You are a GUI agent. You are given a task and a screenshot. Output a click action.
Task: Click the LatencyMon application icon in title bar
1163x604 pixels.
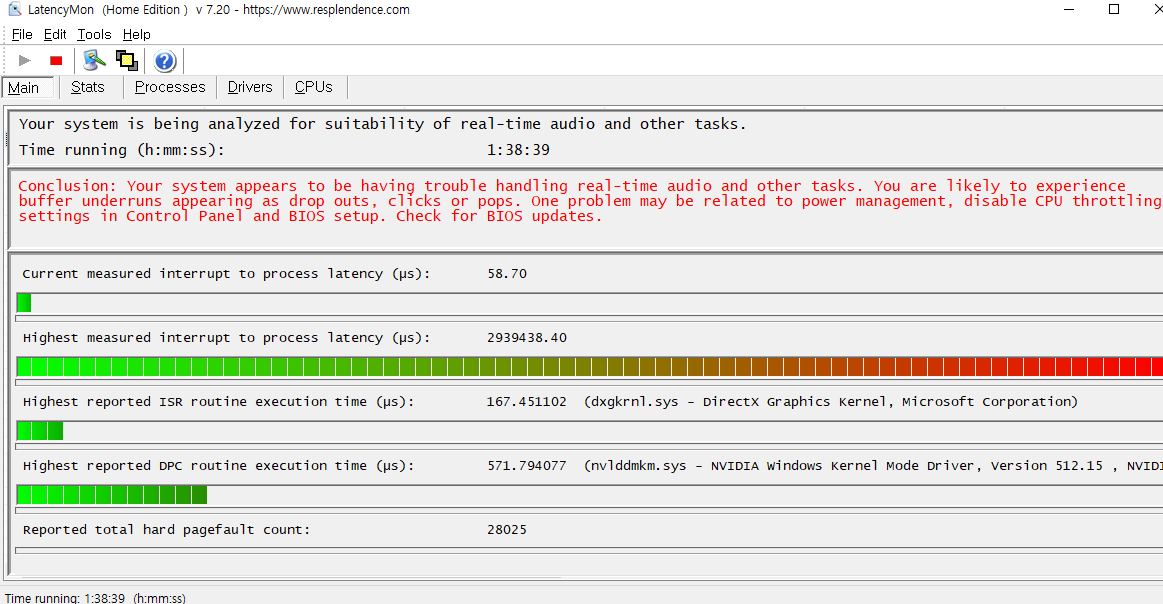click(14, 10)
